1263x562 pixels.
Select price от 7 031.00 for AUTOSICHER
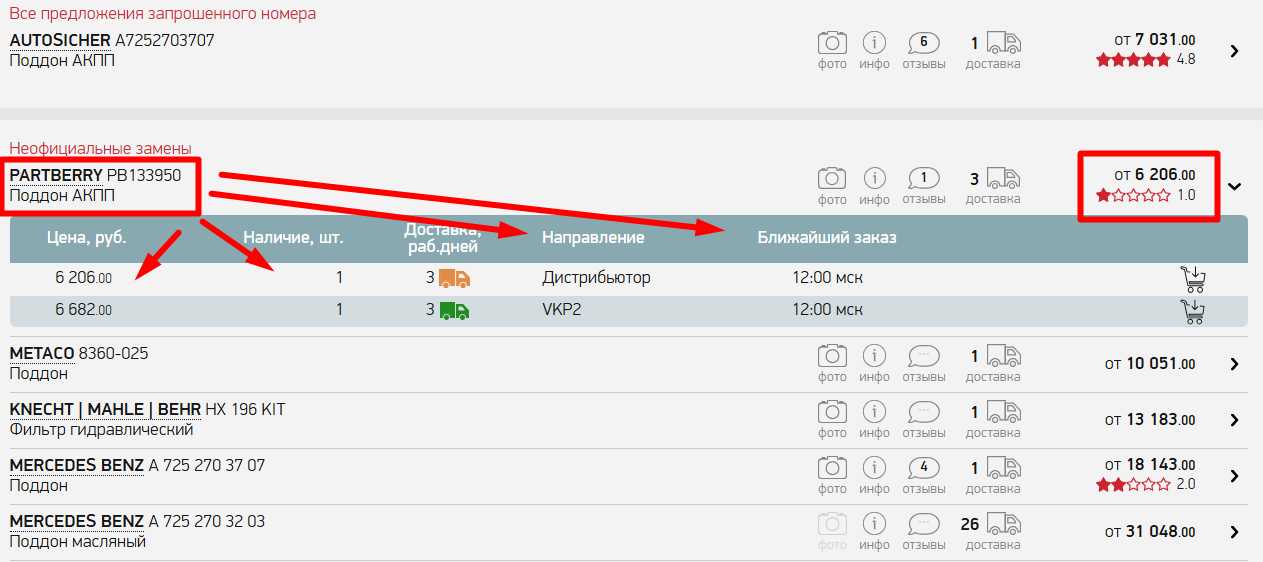coord(1155,40)
